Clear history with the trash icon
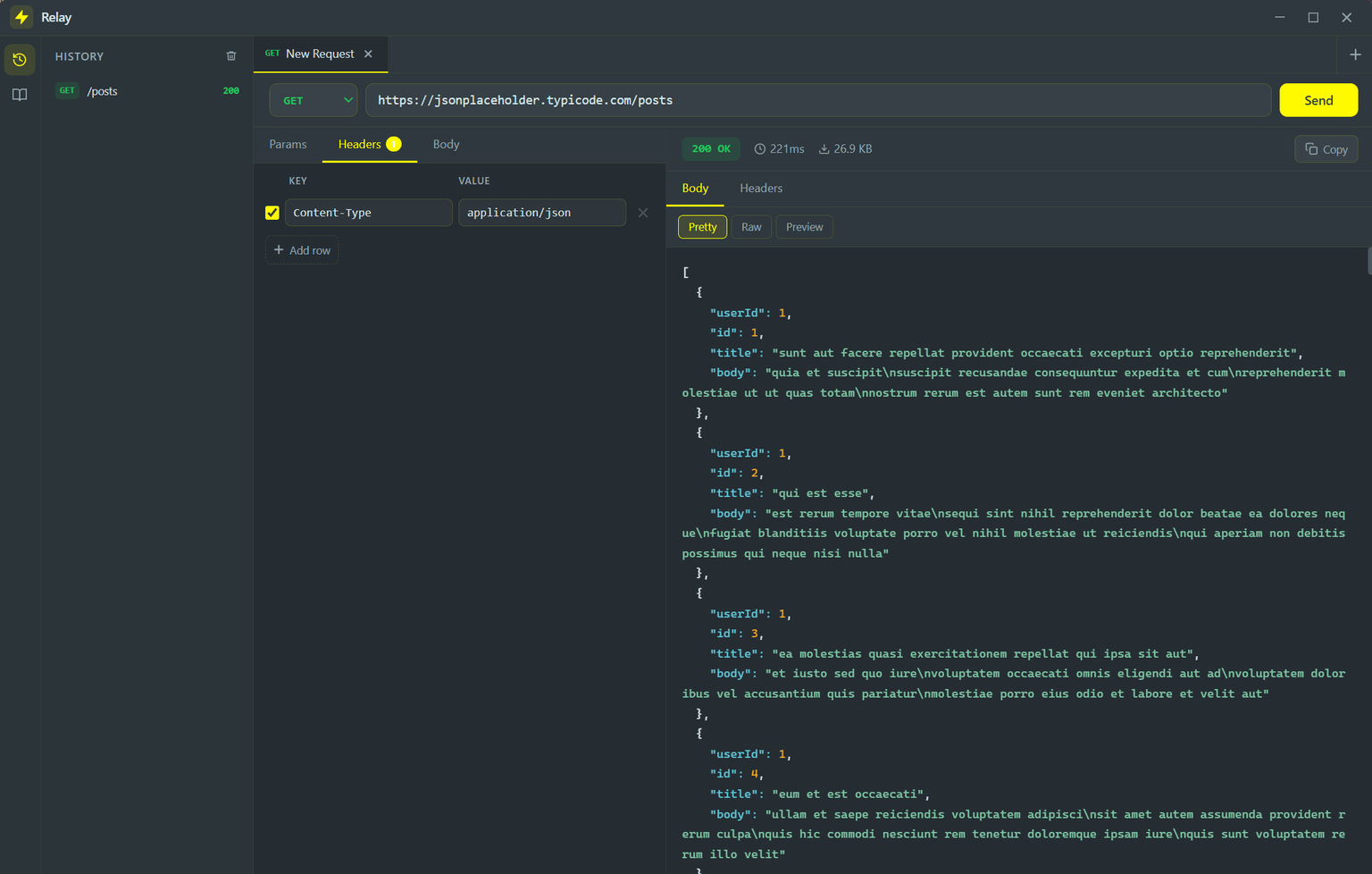 click(x=231, y=56)
